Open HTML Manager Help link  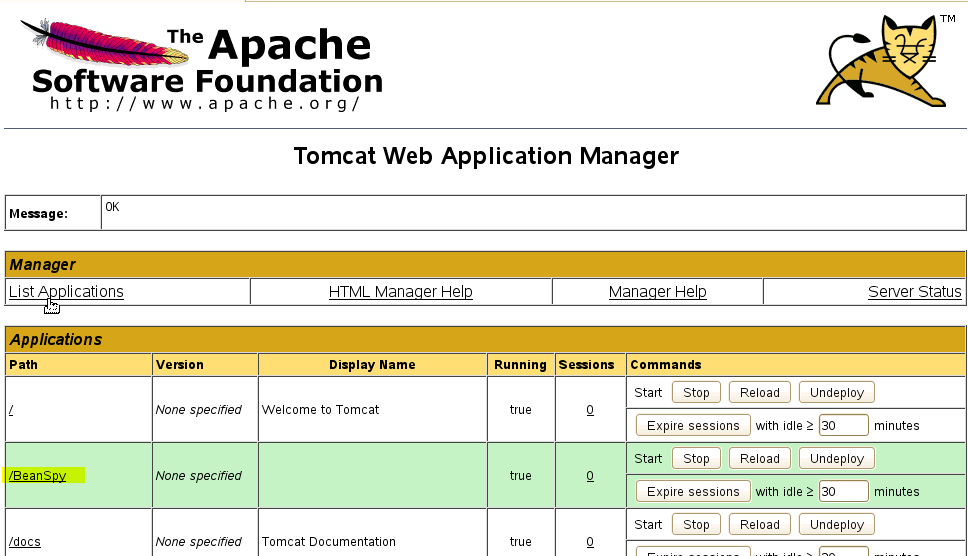tap(401, 291)
